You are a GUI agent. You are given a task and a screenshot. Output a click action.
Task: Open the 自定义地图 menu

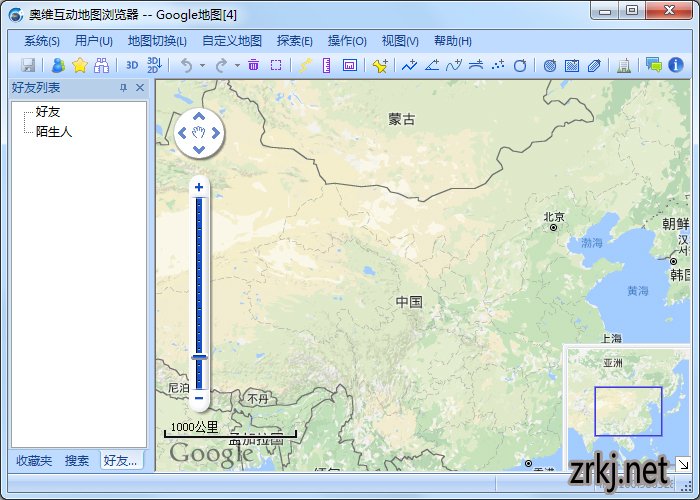pos(232,41)
